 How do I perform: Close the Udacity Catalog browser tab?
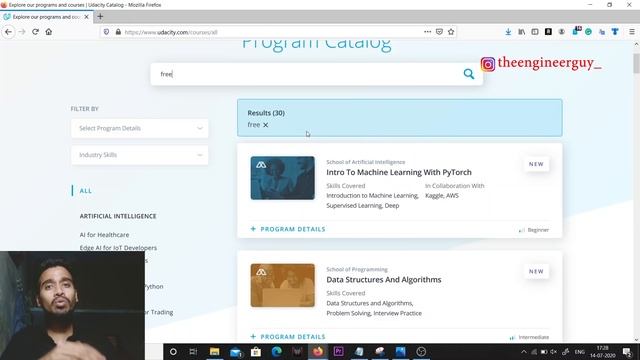tap(87, 17)
